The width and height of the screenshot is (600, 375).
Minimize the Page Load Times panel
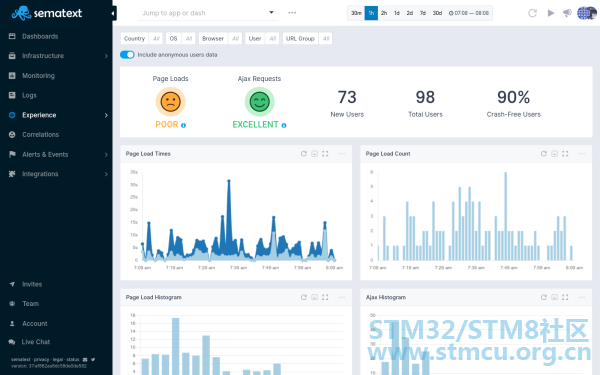(315, 154)
